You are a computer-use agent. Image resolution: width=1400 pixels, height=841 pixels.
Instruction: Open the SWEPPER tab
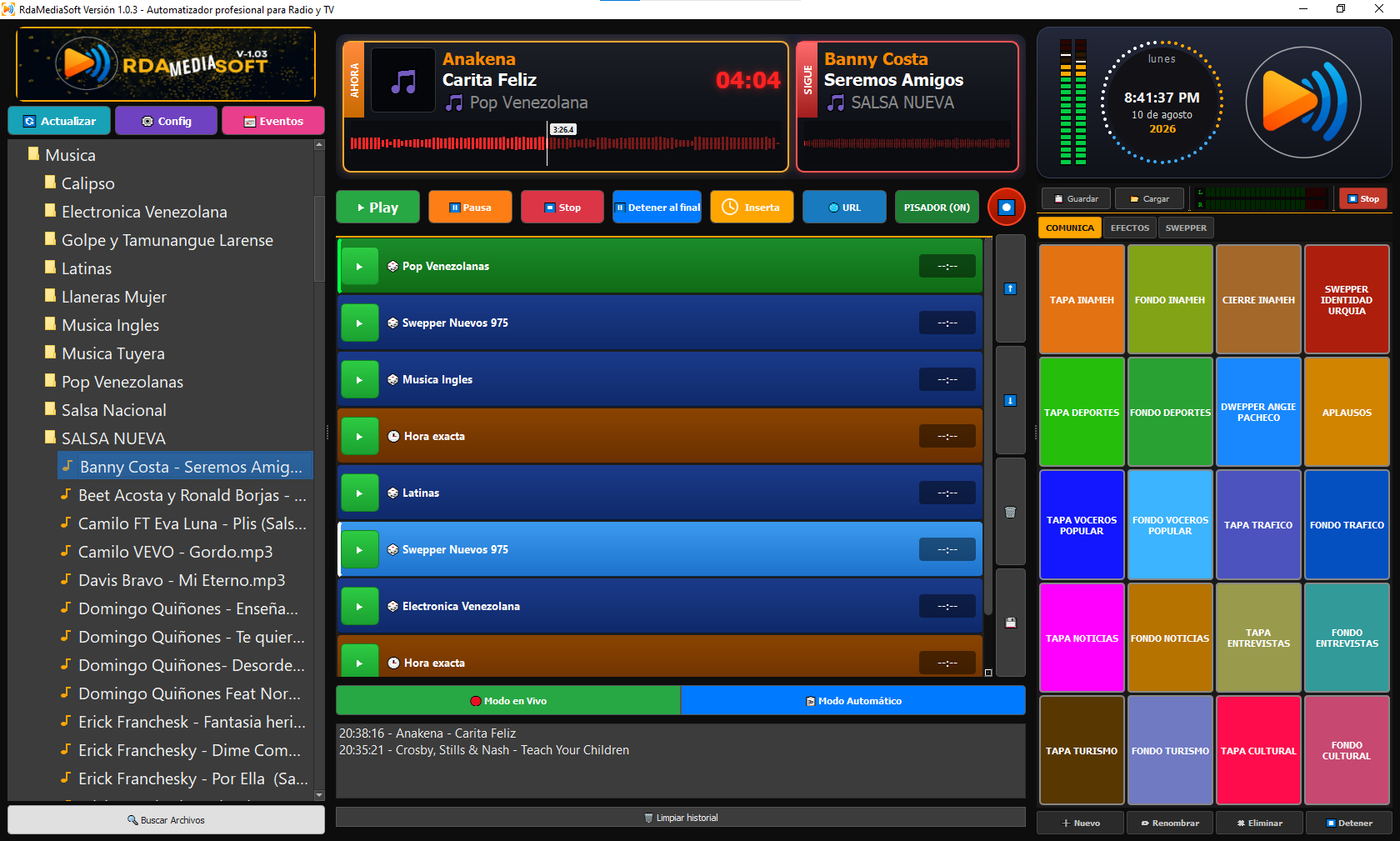click(1186, 228)
